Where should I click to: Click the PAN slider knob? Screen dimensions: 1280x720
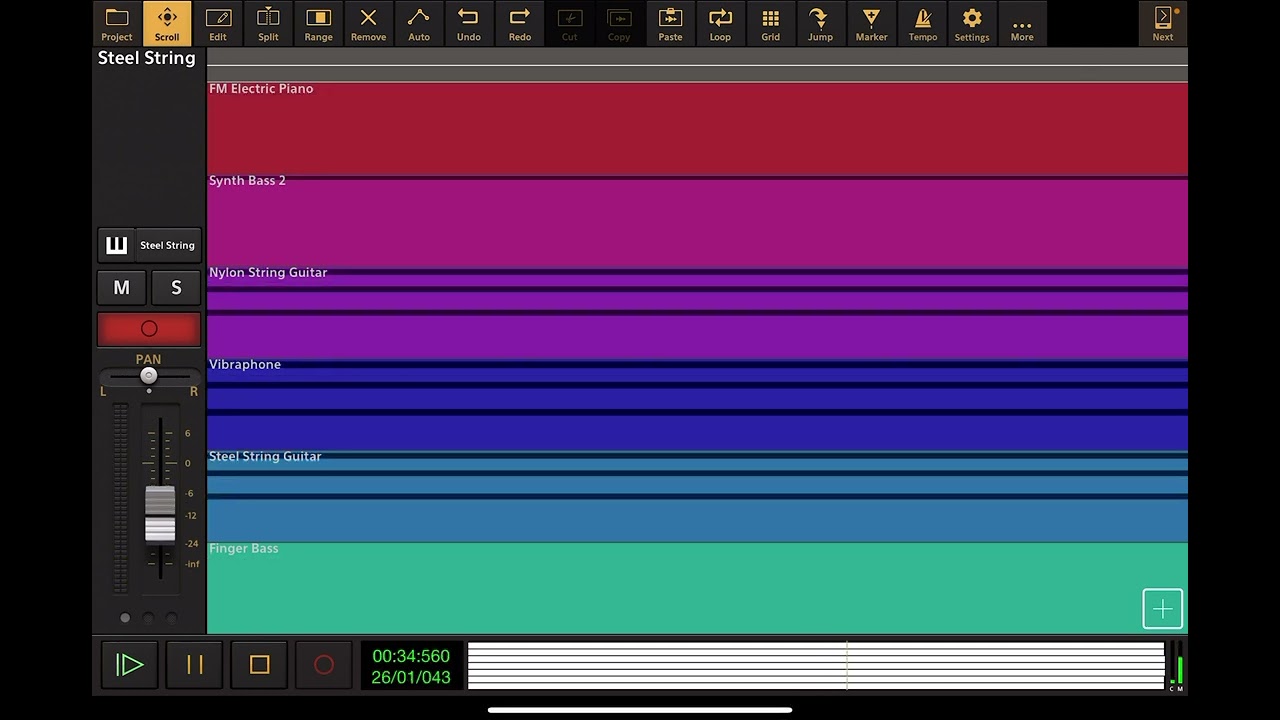pos(148,376)
